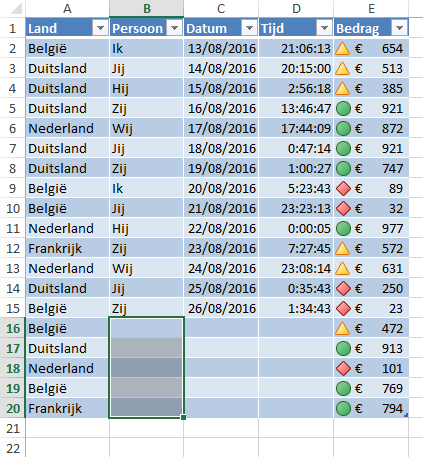Open the Tijd column filter dropdown
Viewport: 423px width, 457px height.
[x=324, y=28]
